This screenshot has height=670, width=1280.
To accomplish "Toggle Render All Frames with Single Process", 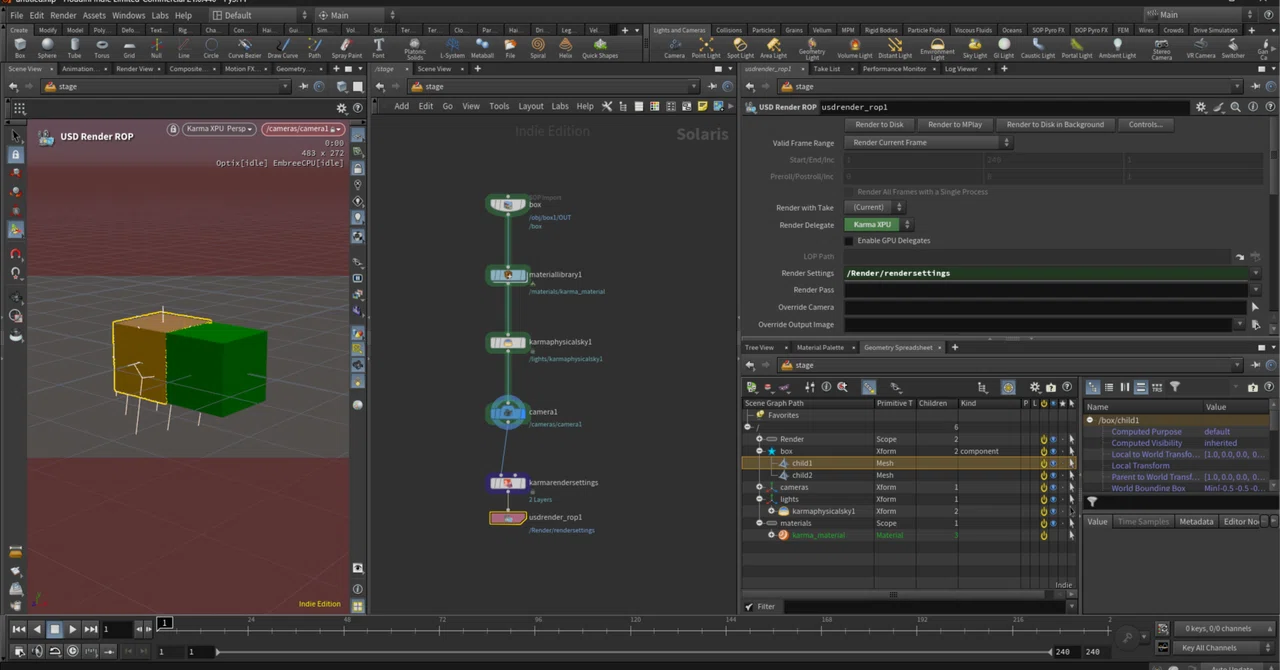I will point(849,192).
